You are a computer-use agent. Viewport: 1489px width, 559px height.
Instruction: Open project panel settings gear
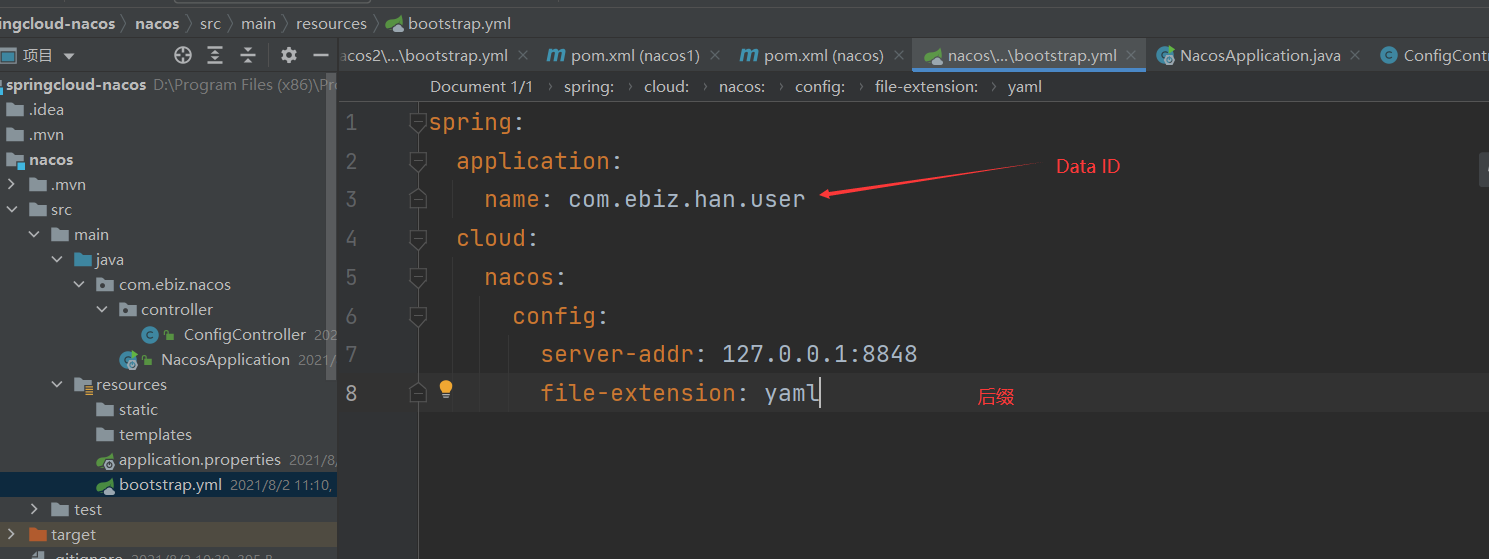click(x=289, y=55)
